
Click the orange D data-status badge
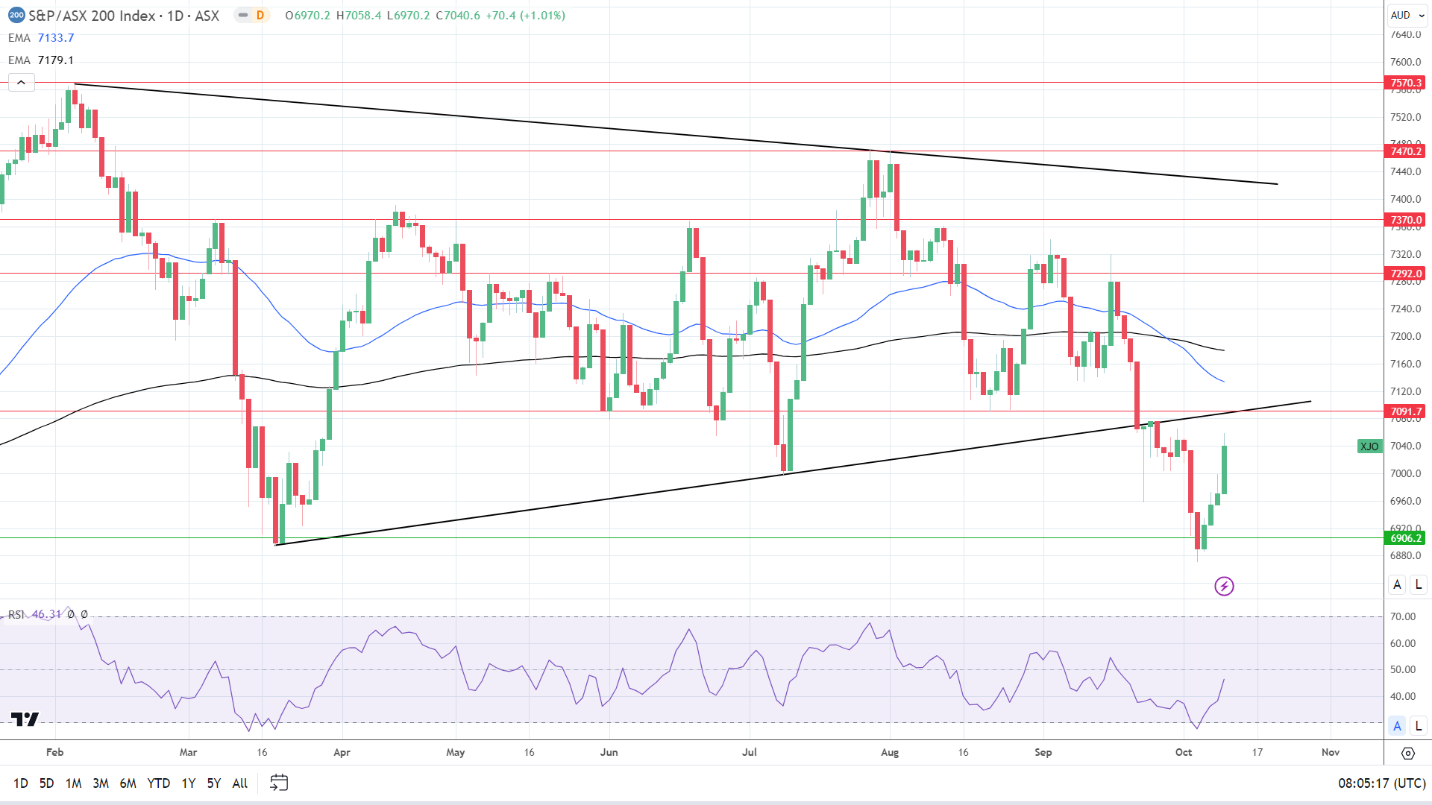click(261, 15)
